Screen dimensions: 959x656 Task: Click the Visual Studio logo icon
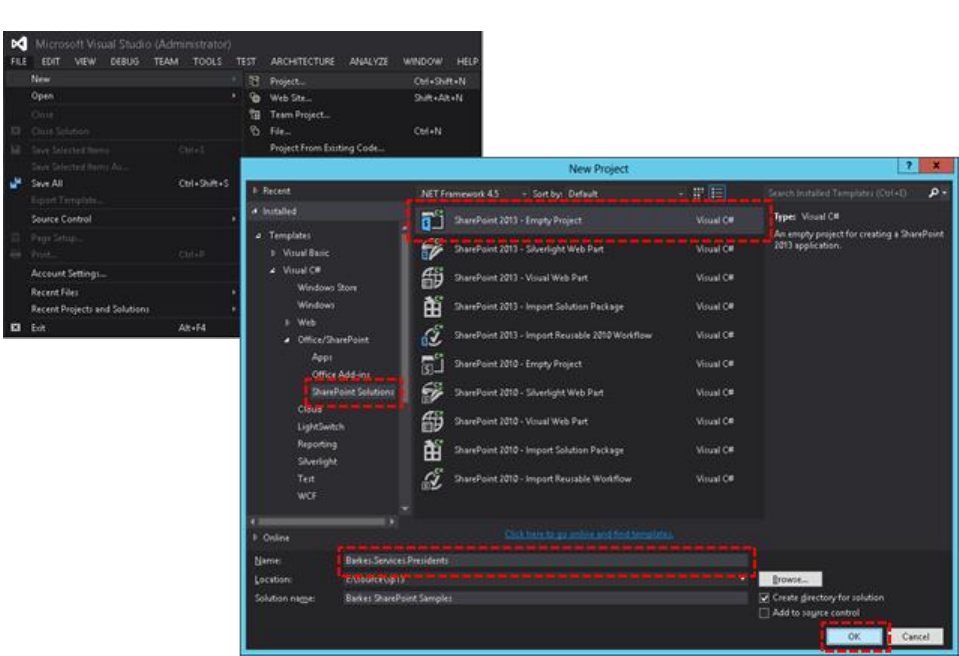pos(19,43)
